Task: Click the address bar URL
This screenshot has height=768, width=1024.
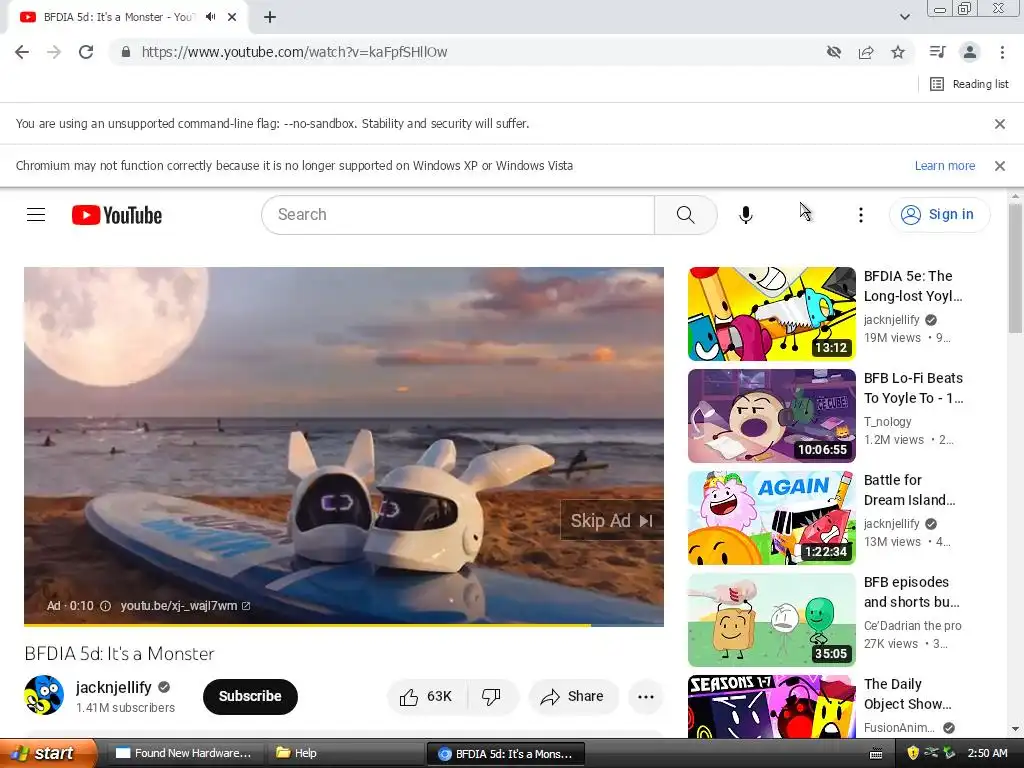Action: point(295,52)
